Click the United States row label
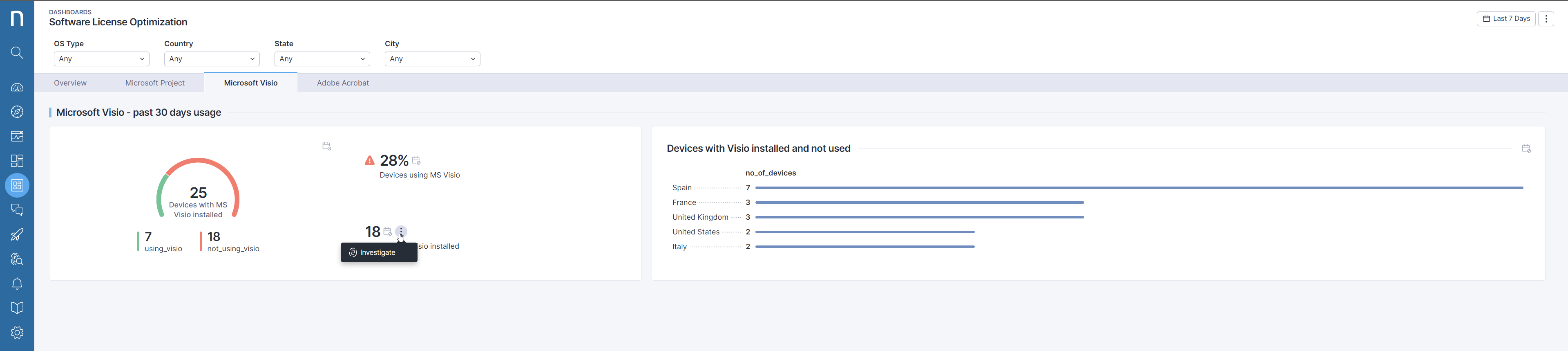 pyautogui.click(x=696, y=232)
